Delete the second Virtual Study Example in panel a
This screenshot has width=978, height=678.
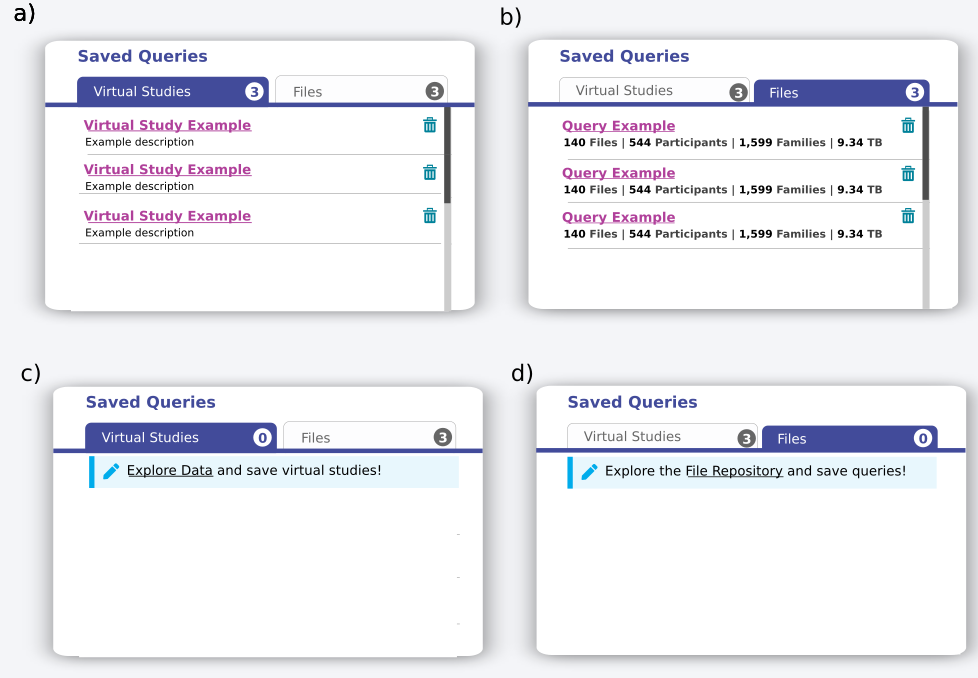click(429, 172)
